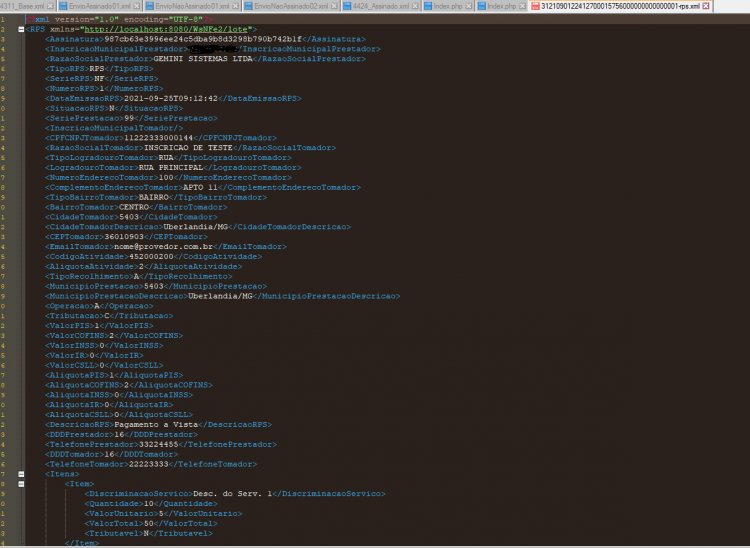750x548 pixels.
Task: Close the EnvioAssinado01.xml tab
Action: pos(137,6)
